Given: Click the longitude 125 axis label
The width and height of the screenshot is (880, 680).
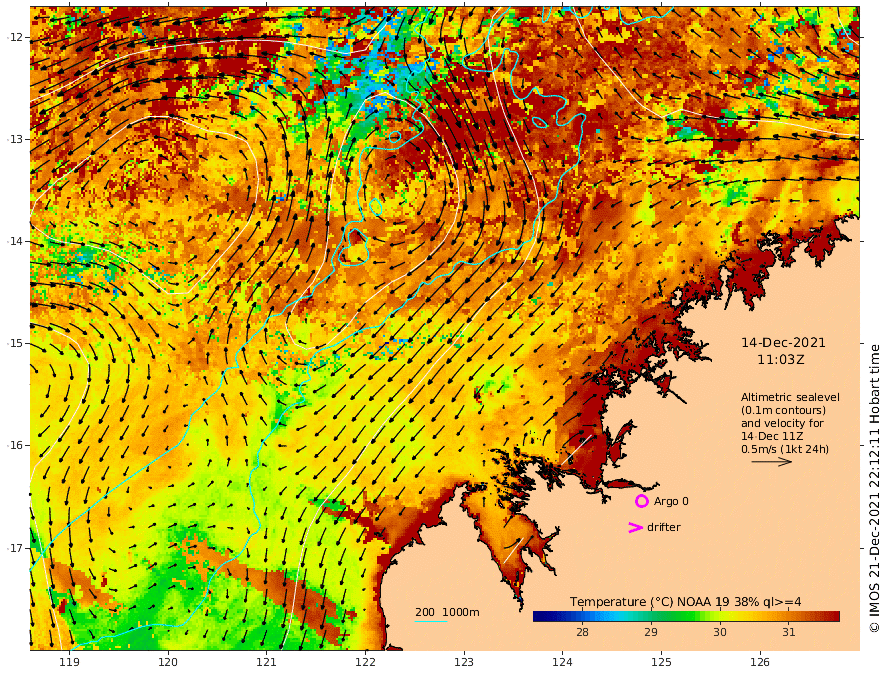Looking at the screenshot, I should [661, 663].
